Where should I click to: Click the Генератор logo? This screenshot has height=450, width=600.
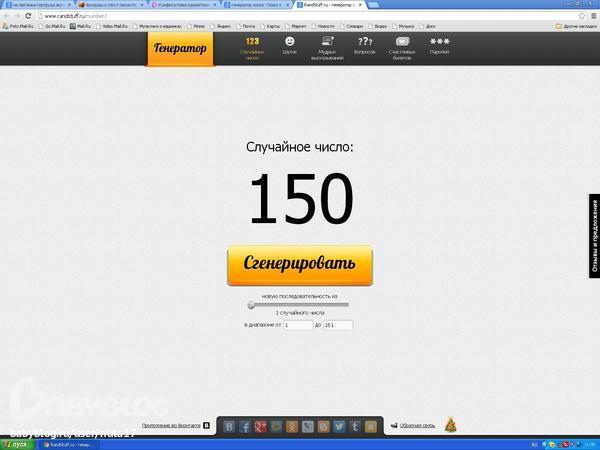[180, 48]
